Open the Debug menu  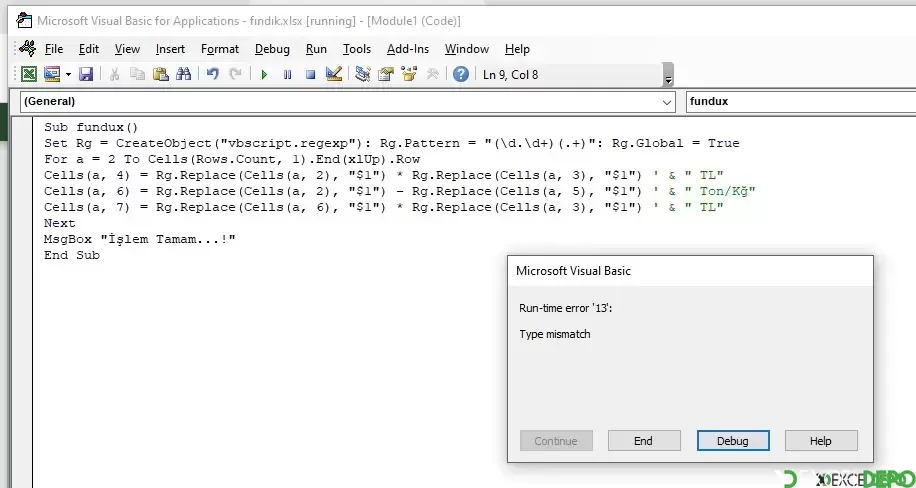coord(272,49)
